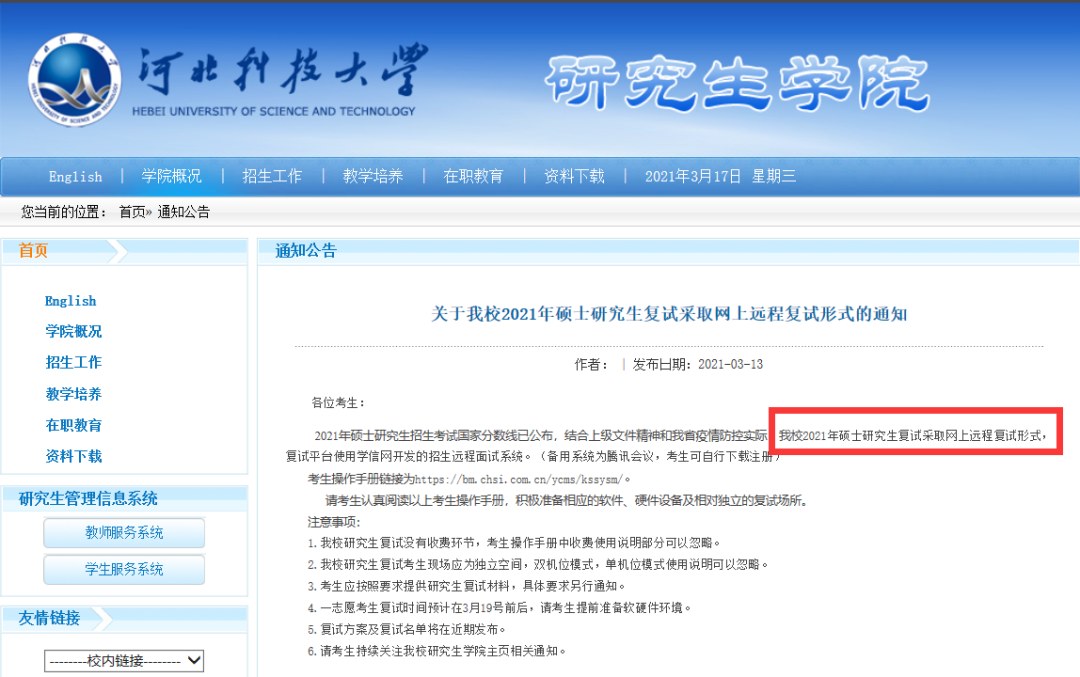This screenshot has width=1080, height=677.
Task: Select 招生工作 in the top navigation bar
Action: click(x=272, y=176)
